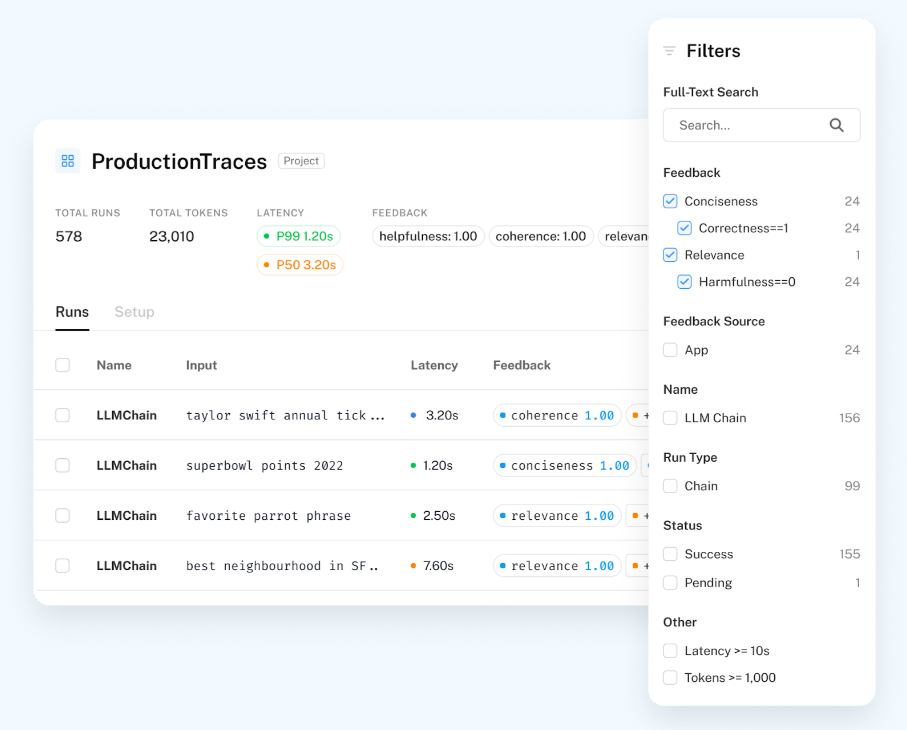Click LLMChain name in the superbowl row
Image resolution: width=907 pixels, height=730 pixels.
coord(127,466)
